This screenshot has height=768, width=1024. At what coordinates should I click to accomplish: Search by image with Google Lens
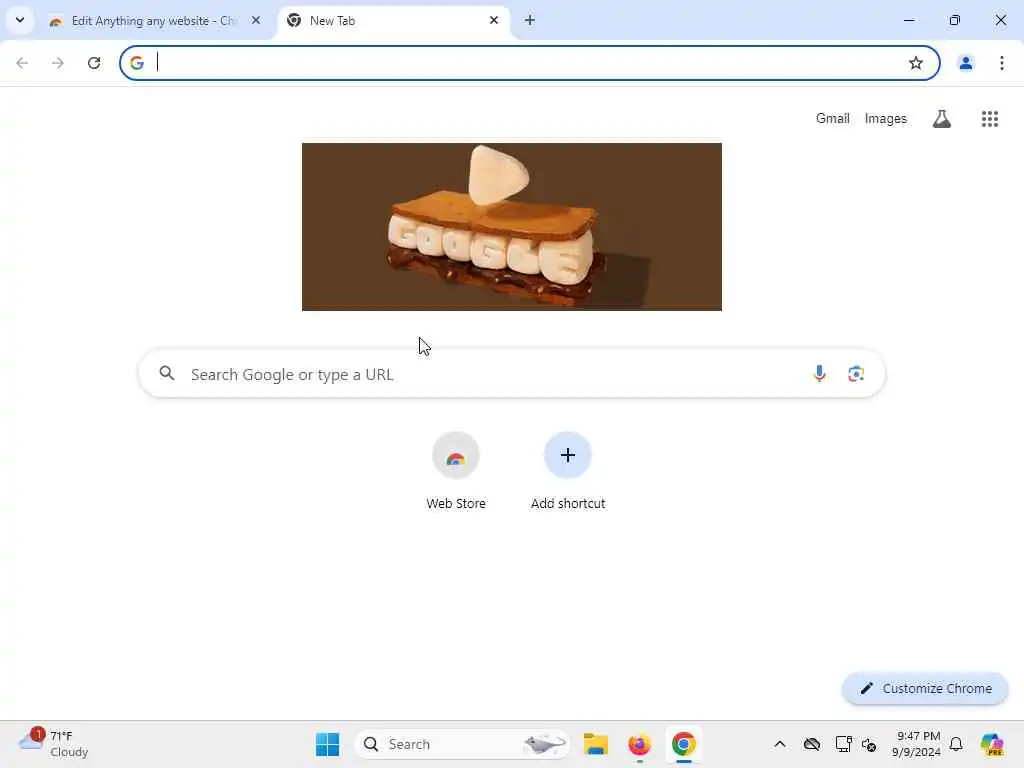pos(856,374)
